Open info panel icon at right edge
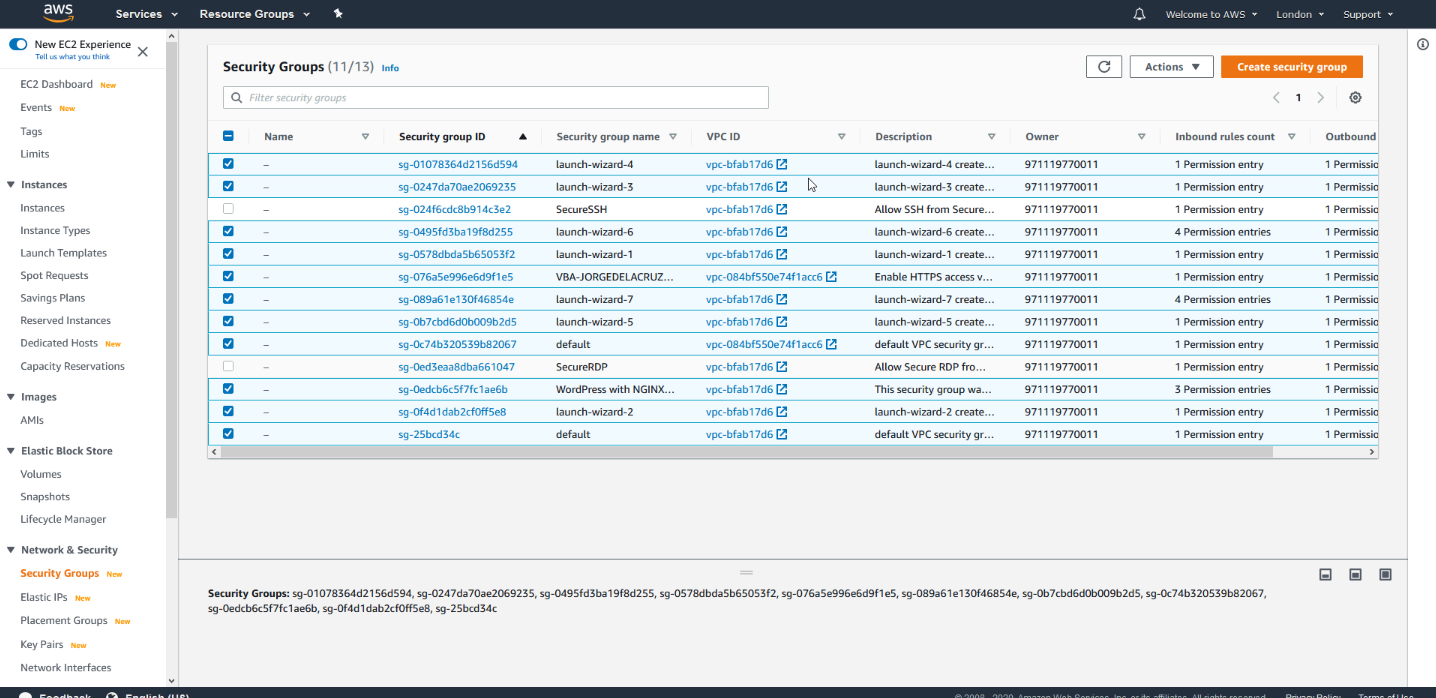Screen dimensions: 1436x698 coord(1423,45)
